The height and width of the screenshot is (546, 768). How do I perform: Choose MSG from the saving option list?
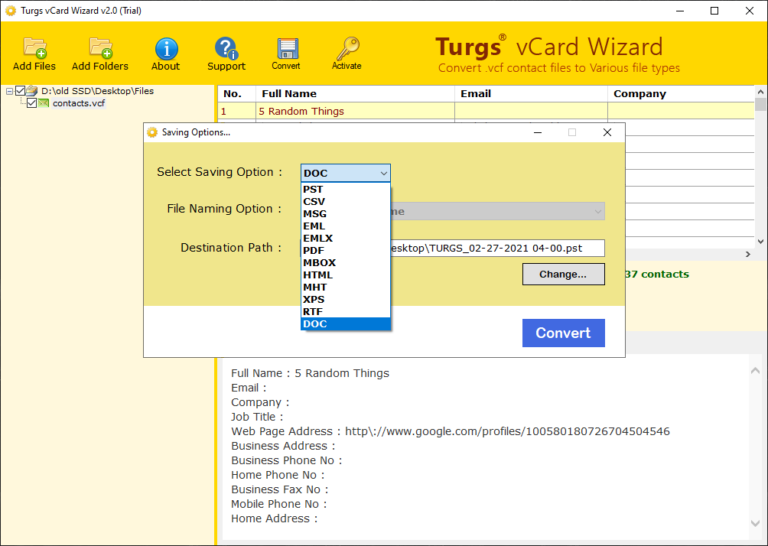(x=345, y=214)
